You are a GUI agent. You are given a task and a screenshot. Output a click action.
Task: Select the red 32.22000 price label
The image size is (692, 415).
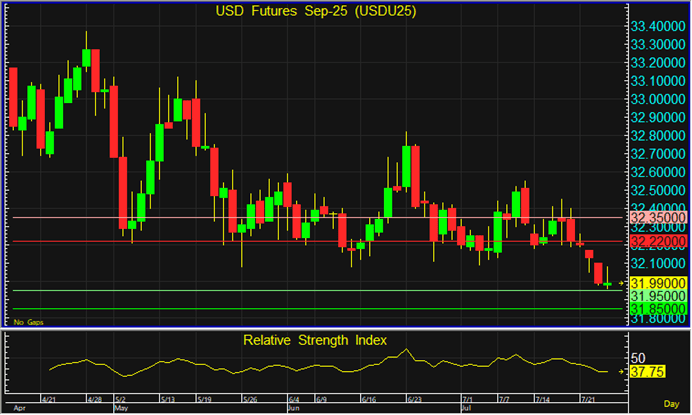point(657,242)
